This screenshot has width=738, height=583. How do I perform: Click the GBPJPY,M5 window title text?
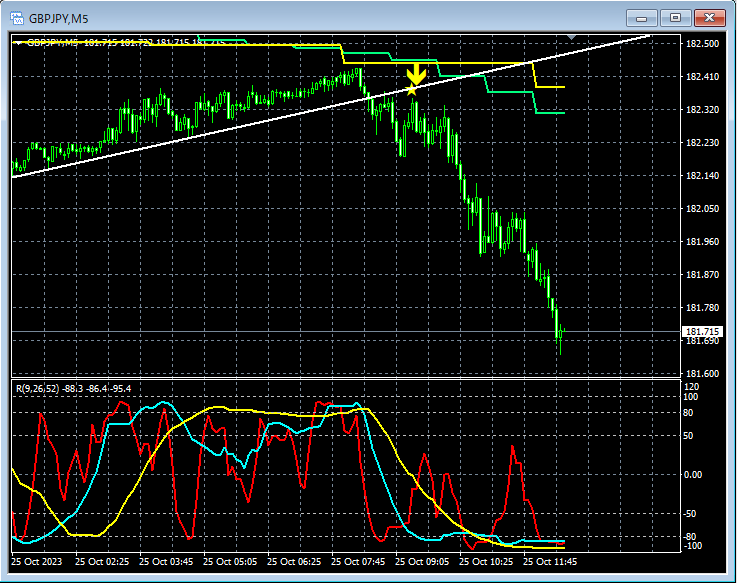[58, 19]
